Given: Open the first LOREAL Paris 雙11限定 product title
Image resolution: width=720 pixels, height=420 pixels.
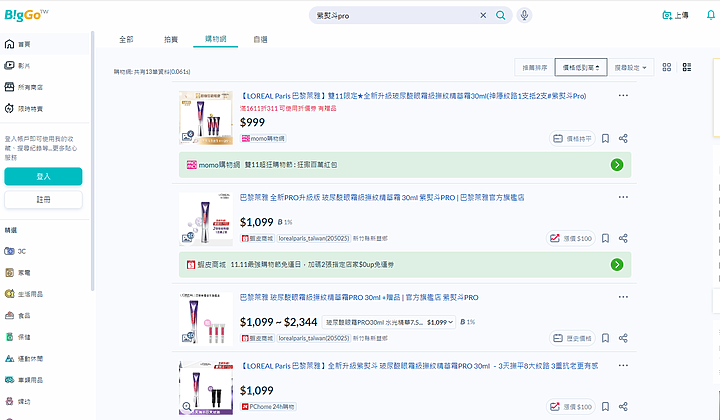Looking at the screenshot, I should pyautogui.click(x=413, y=96).
